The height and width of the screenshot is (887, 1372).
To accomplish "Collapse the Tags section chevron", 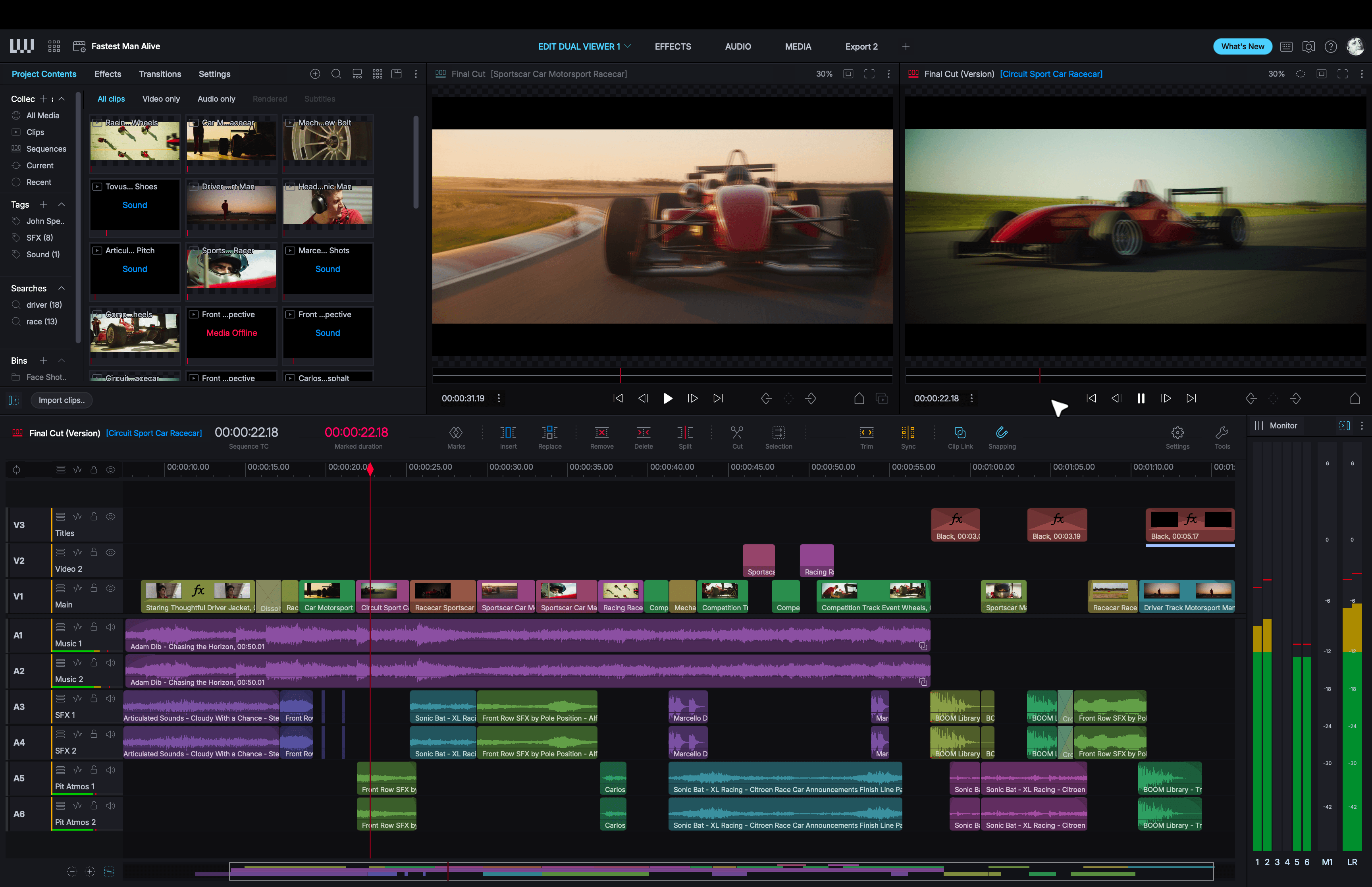I will point(62,204).
